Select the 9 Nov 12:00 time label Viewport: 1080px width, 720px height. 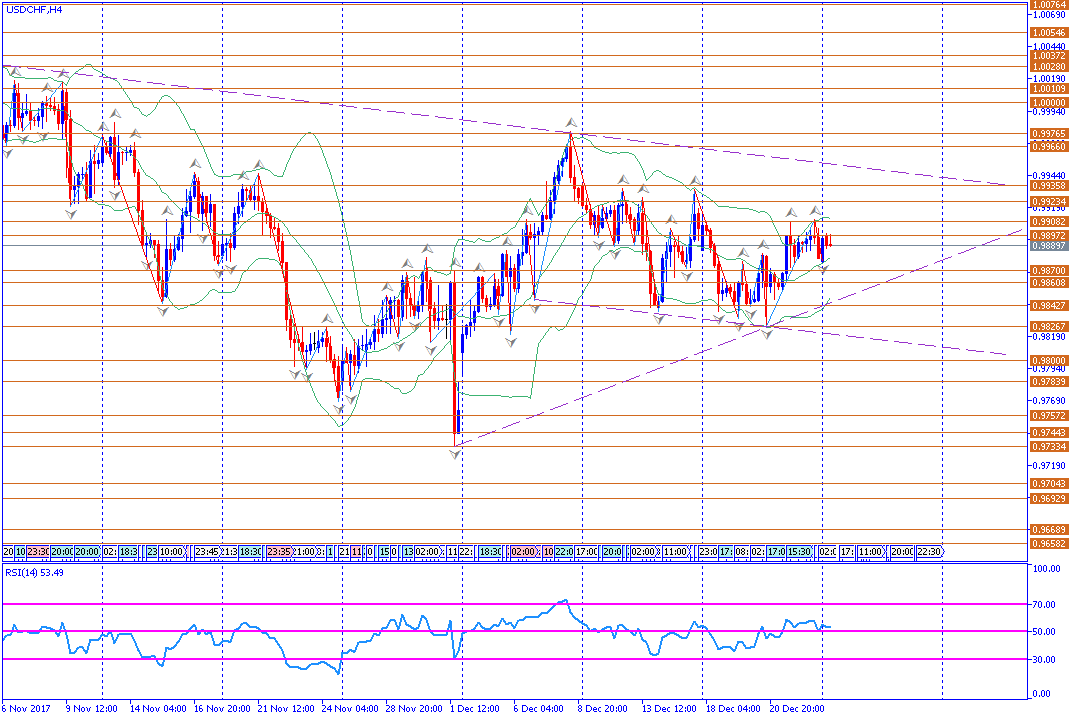click(92, 708)
